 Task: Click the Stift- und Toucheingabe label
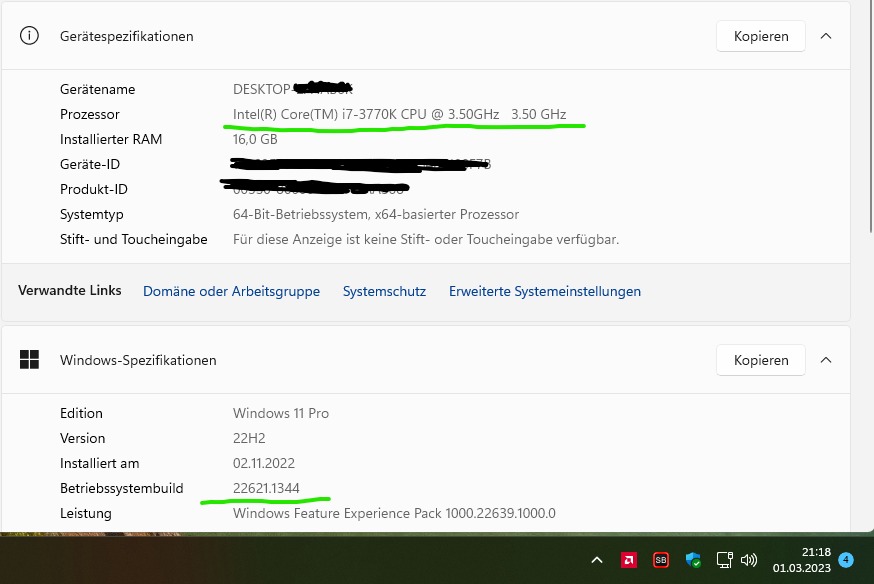tap(134, 240)
